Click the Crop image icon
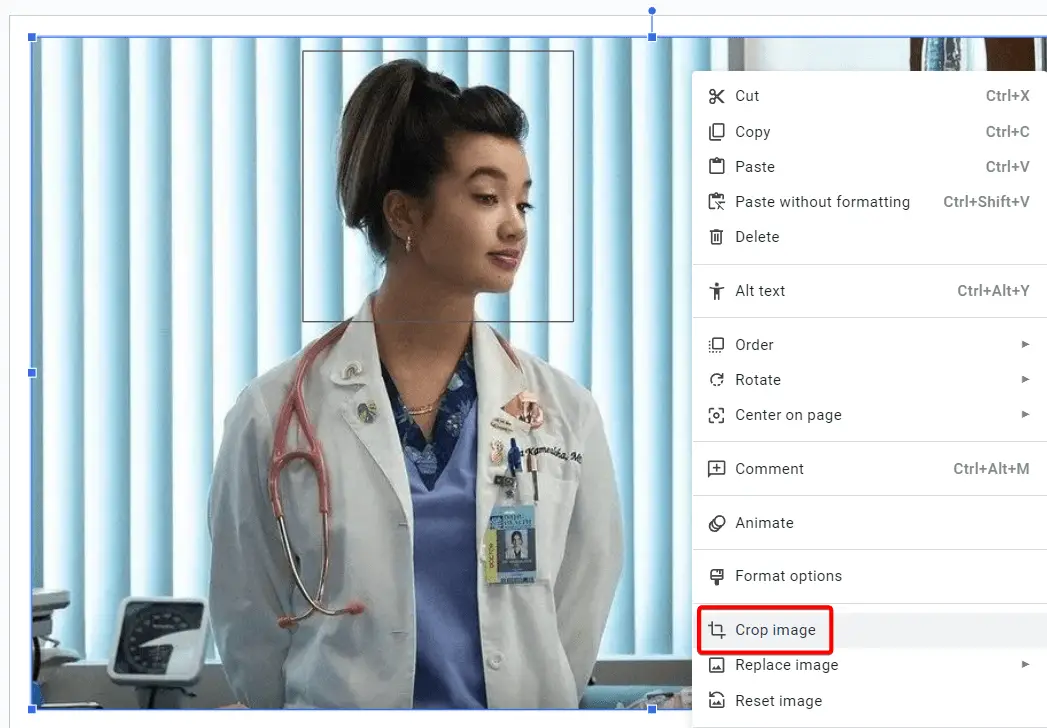 716,630
